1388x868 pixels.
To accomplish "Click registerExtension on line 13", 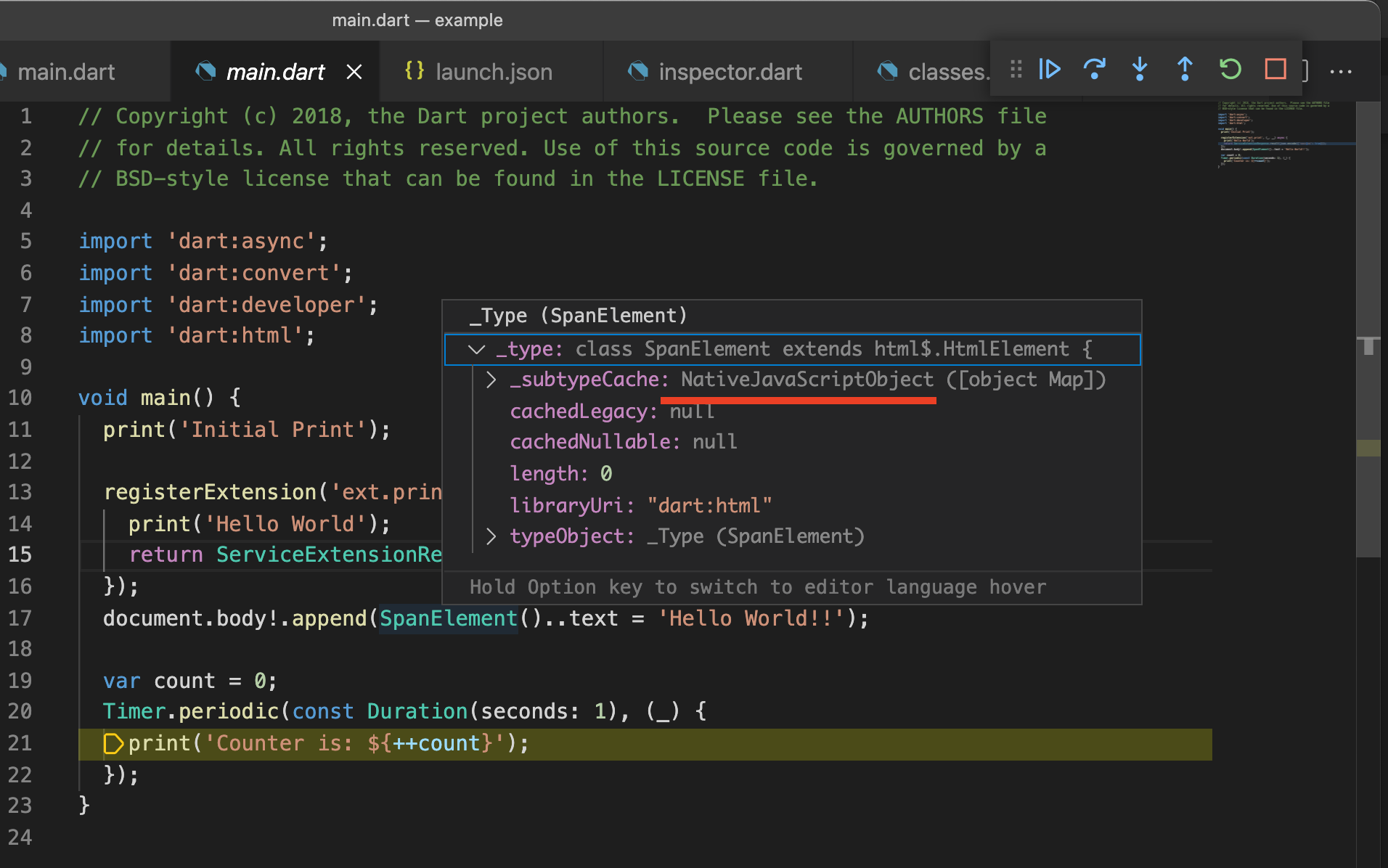I will 211,492.
